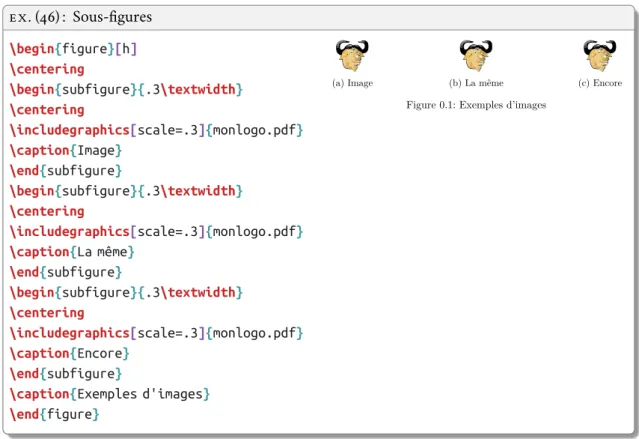Click the \begin{figure}[h] code line
639x439 pixels.
tap(73, 49)
